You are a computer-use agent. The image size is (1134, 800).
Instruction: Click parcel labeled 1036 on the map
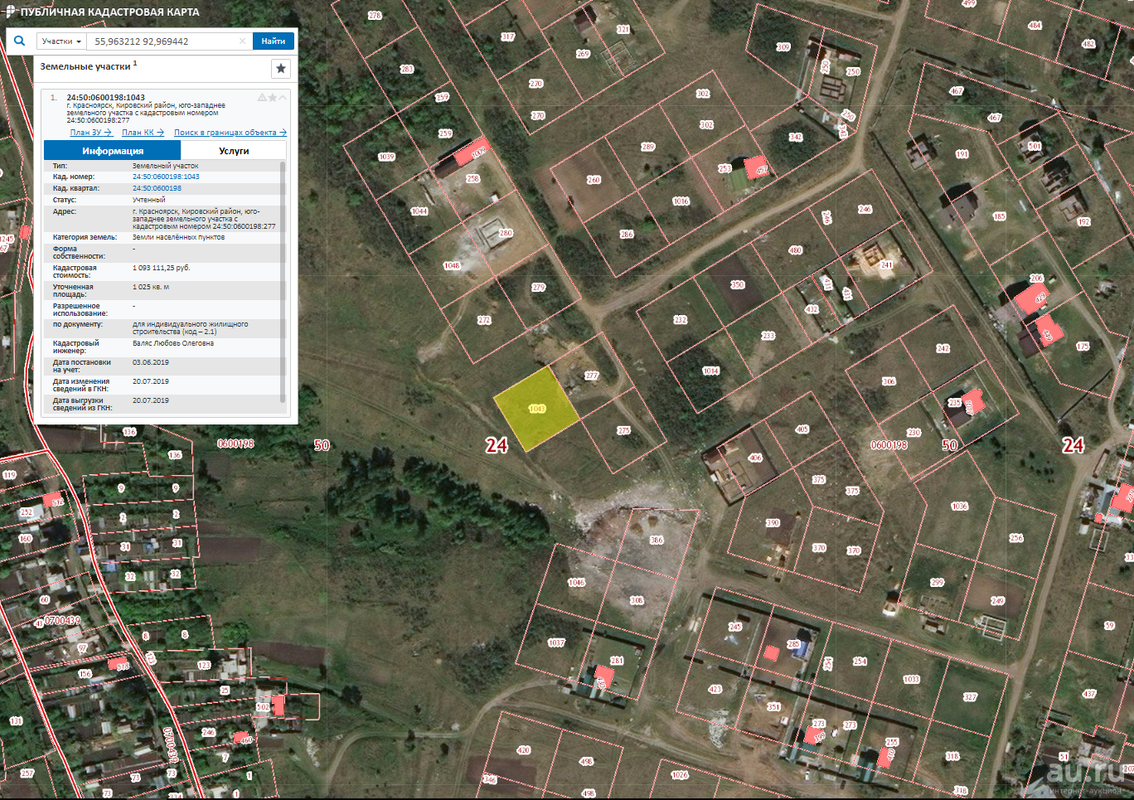coord(959,506)
